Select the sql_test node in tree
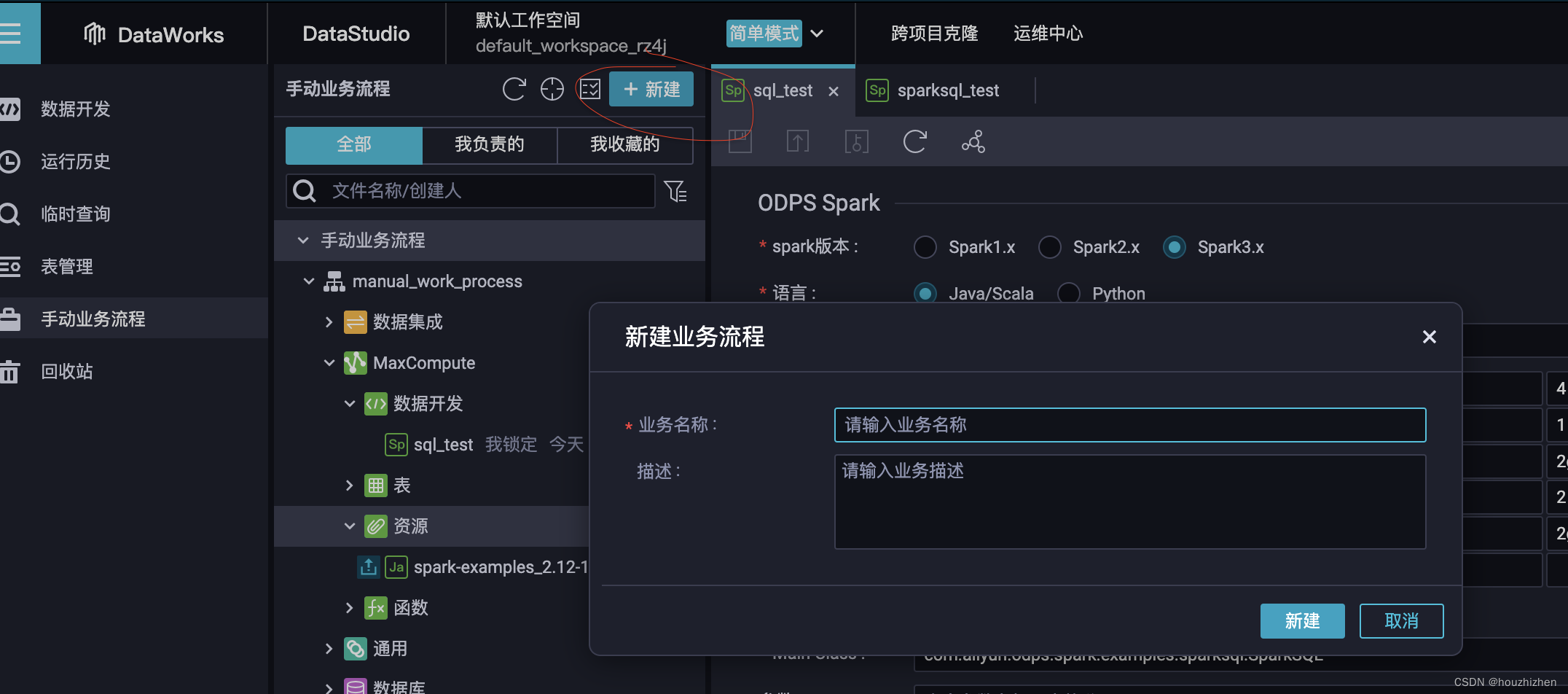Image resolution: width=1568 pixels, height=694 pixels. [x=443, y=445]
